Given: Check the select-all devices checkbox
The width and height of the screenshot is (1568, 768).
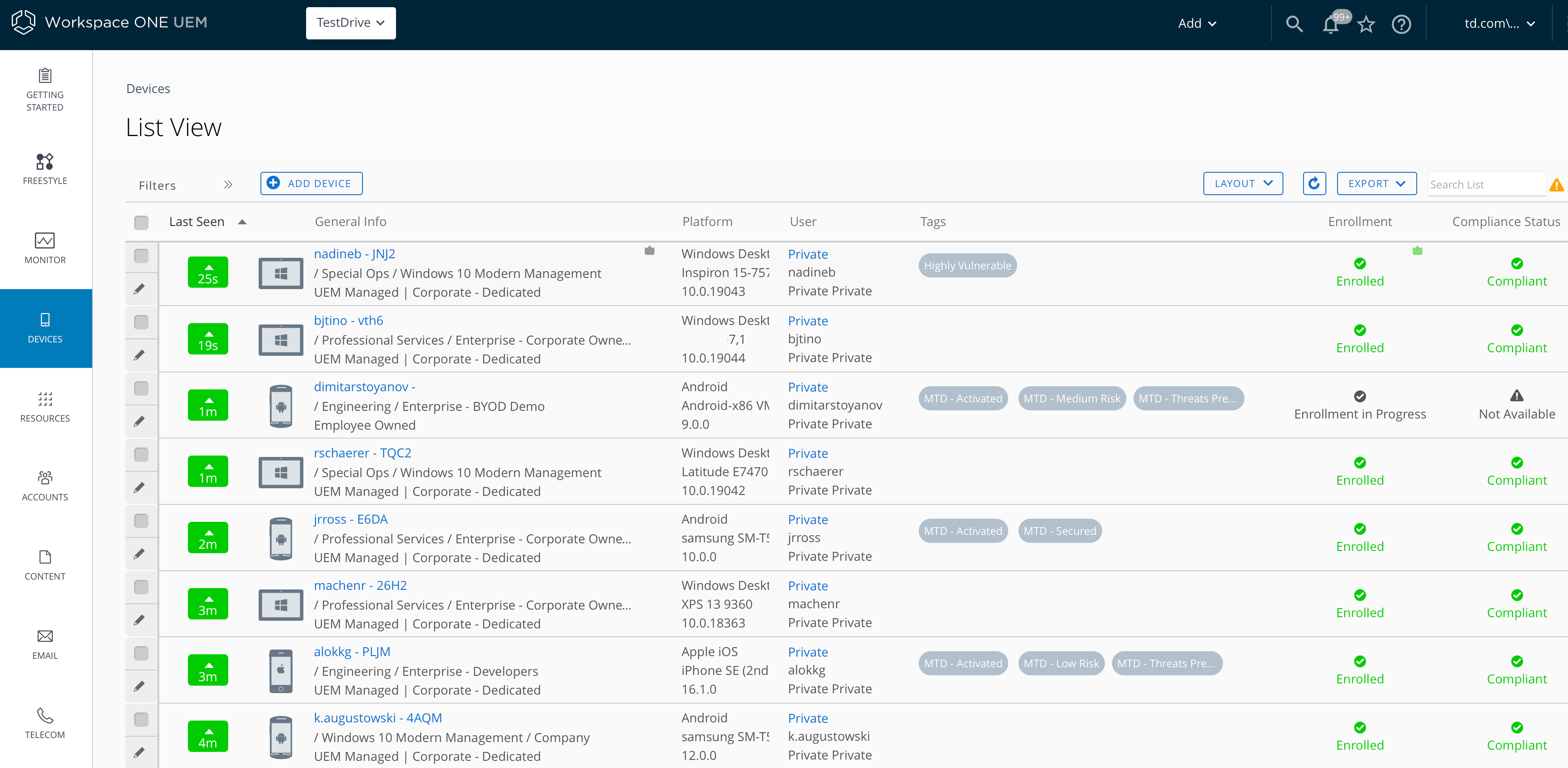Looking at the screenshot, I should coord(141,223).
